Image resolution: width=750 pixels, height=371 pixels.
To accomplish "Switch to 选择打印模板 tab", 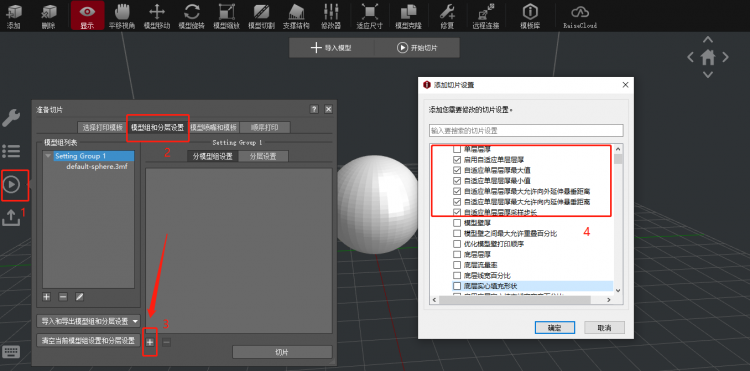I will (x=102, y=128).
